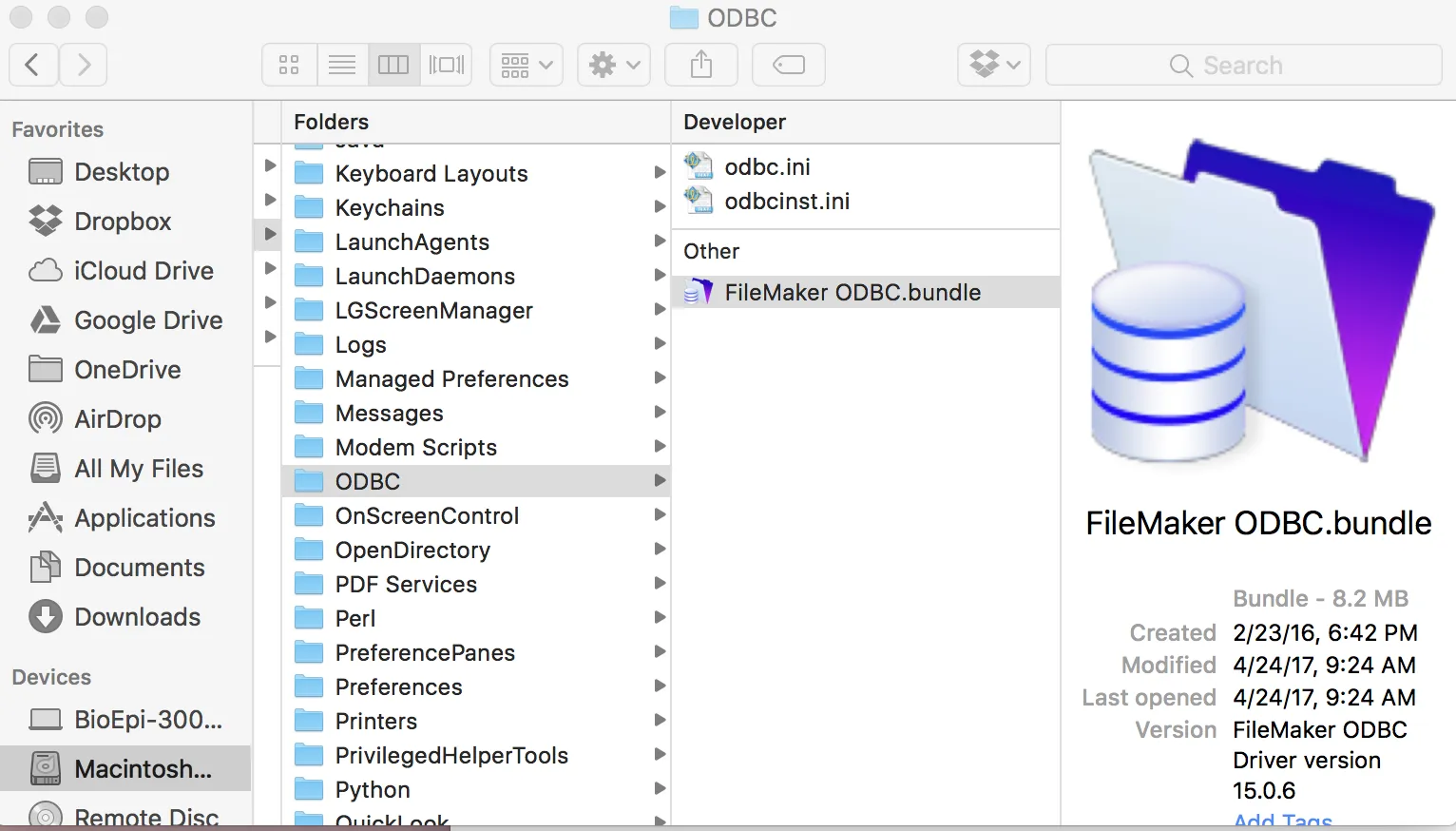1456x831 pixels.
Task: Open AirDrop in the sidebar
Action: (x=125, y=419)
